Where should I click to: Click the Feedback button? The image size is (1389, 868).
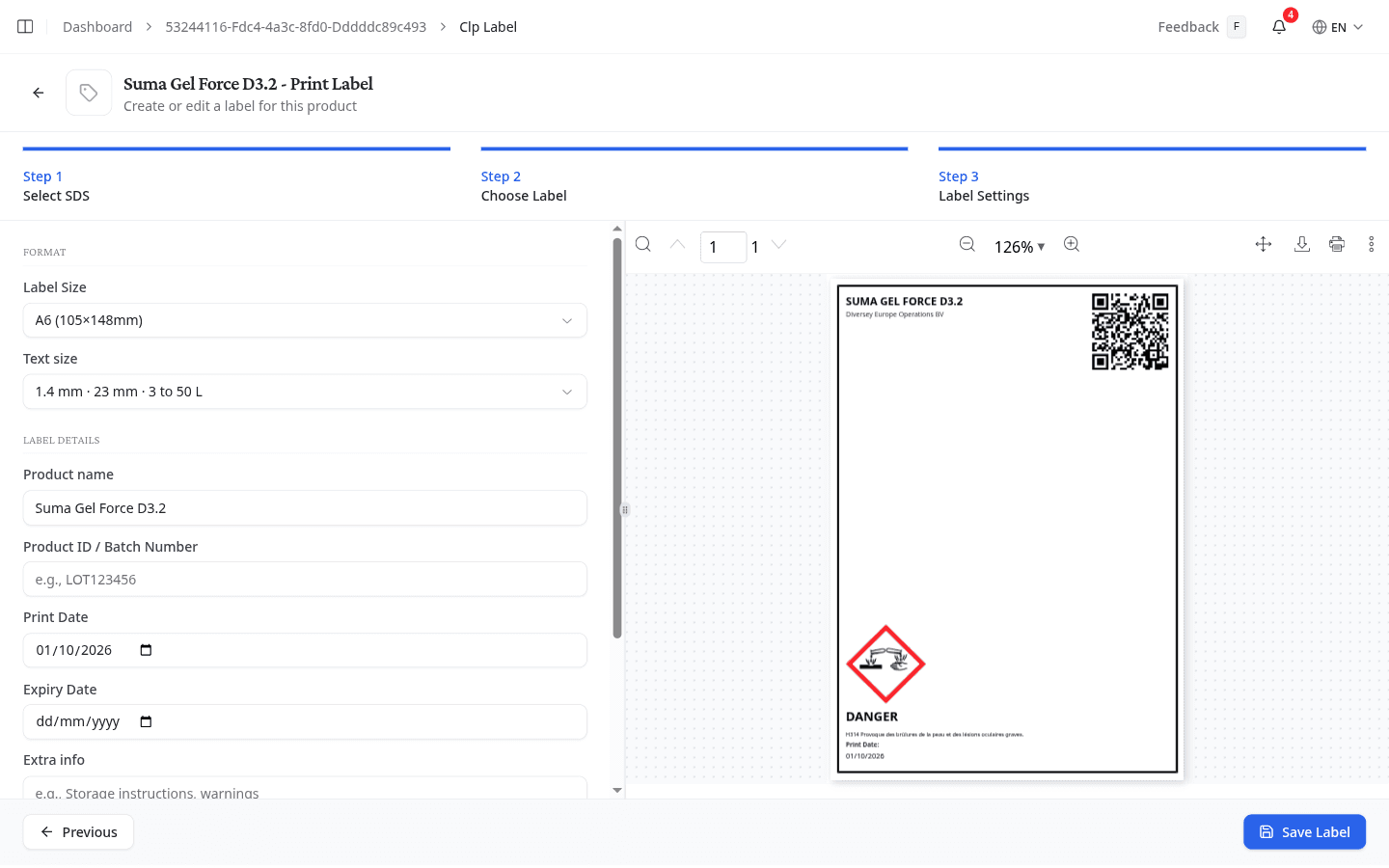[x=1202, y=27]
